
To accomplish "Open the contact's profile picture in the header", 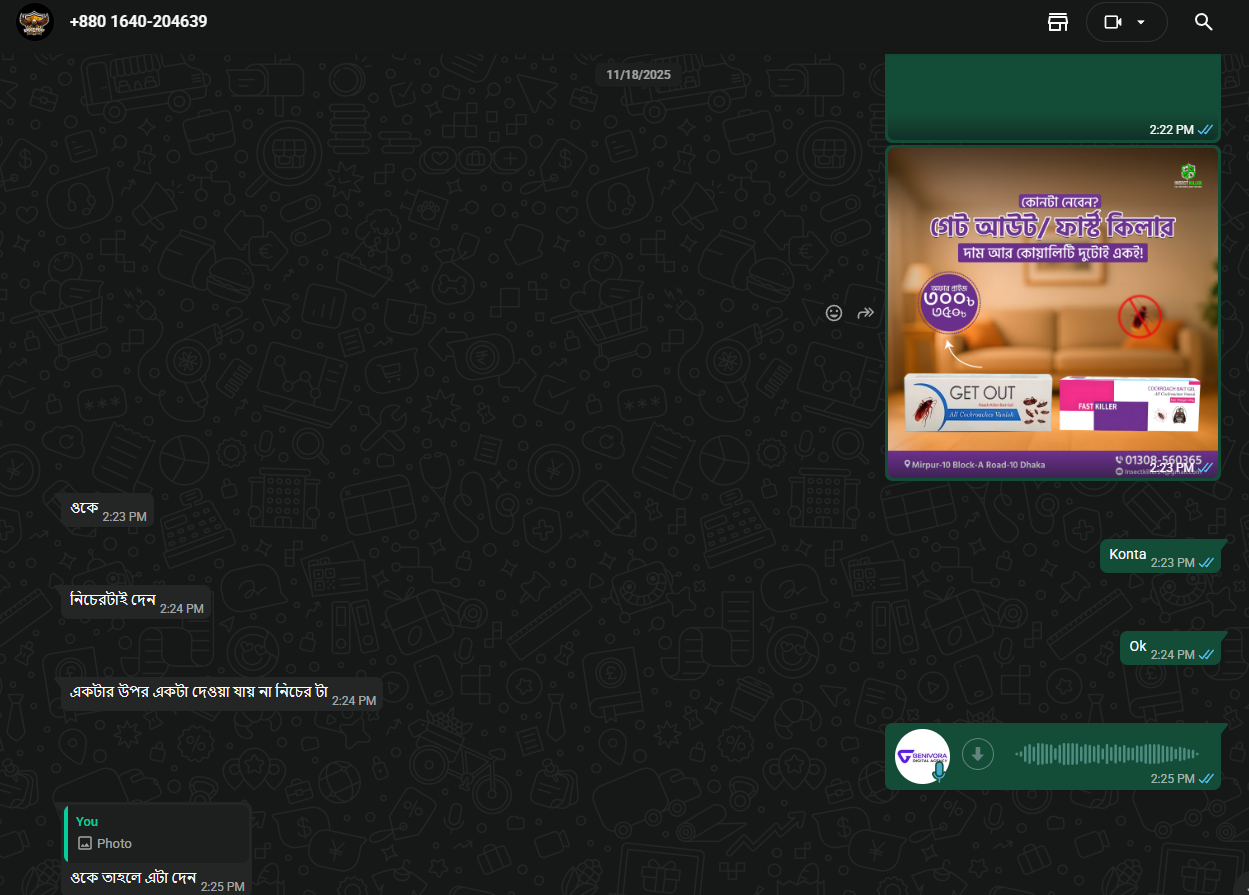I will 34,21.
